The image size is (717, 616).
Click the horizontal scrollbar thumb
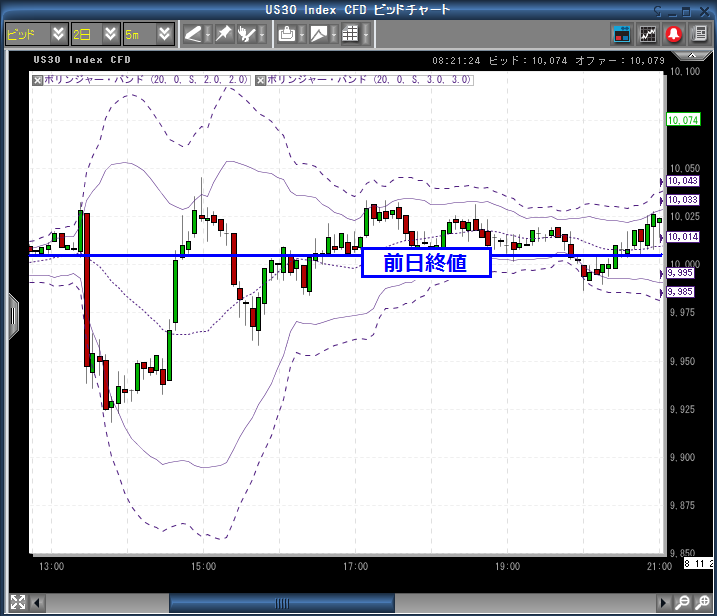pyautogui.click(x=285, y=602)
